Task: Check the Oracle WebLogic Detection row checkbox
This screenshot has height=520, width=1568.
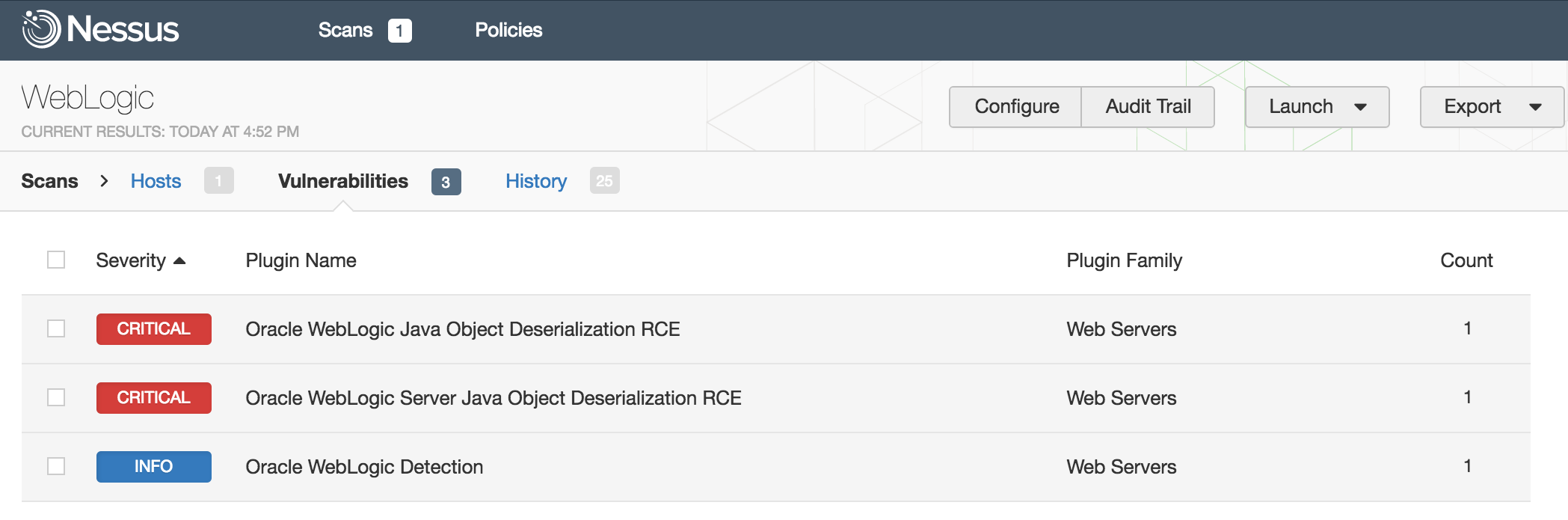Action: pyautogui.click(x=56, y=466)
